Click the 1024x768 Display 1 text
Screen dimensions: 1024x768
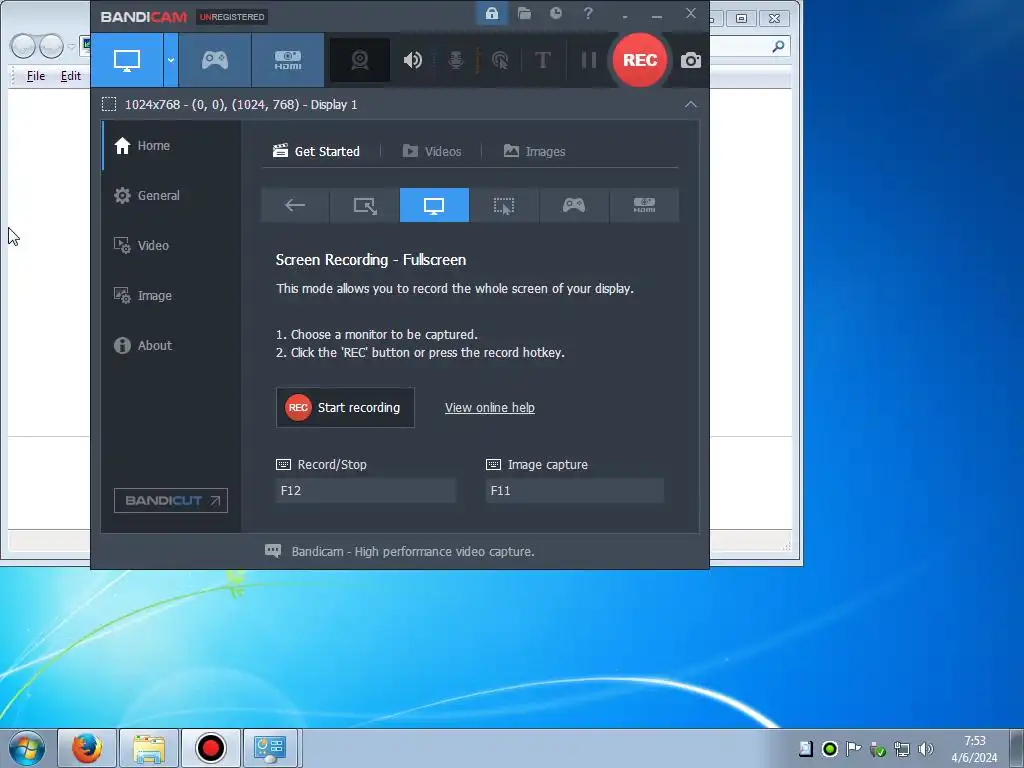coord(241,104)
